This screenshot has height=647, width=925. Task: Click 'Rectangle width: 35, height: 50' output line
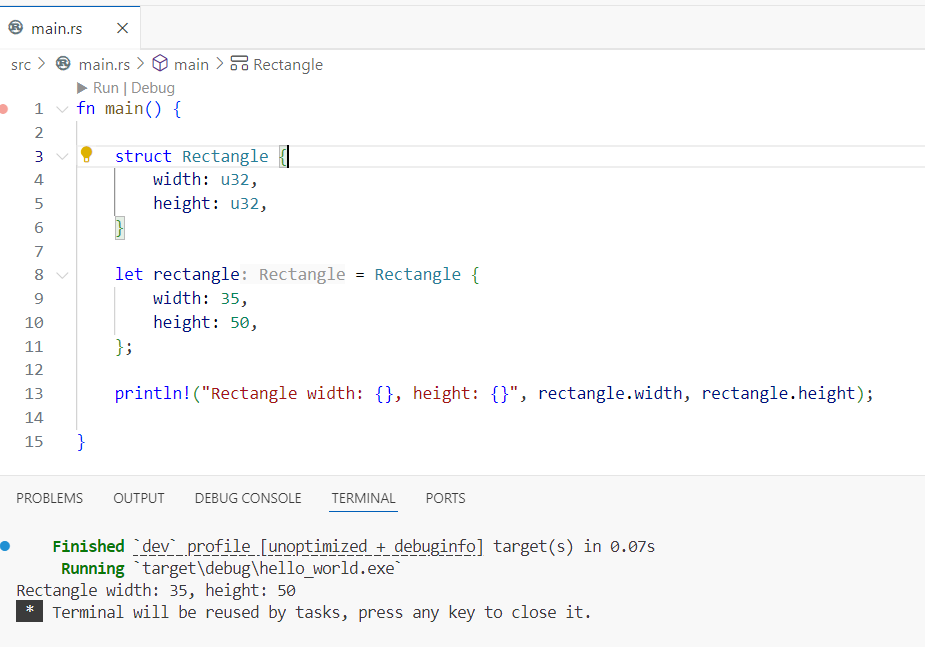click(x=156, y=590)
